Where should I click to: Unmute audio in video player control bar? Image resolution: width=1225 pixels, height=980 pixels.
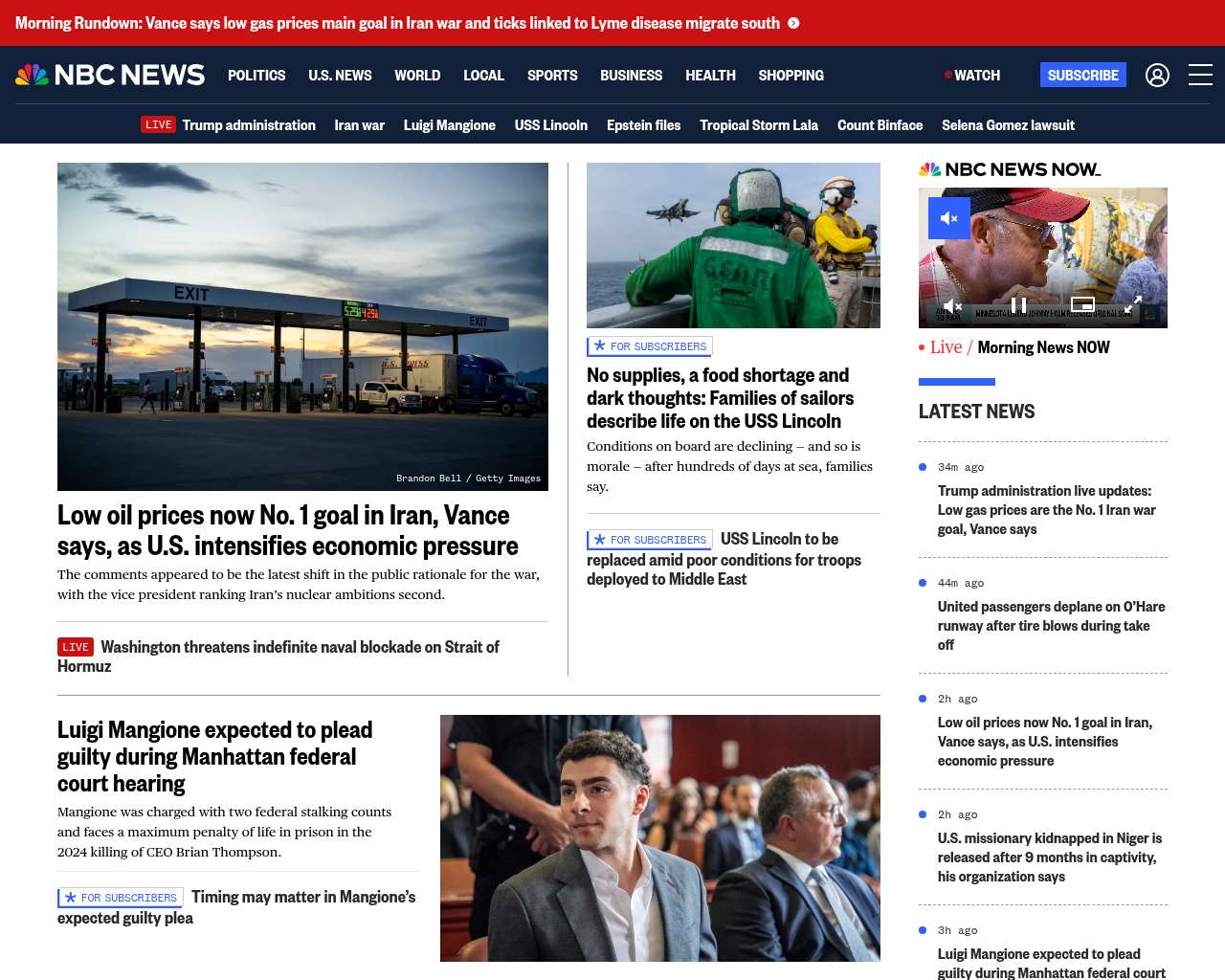point(953,305)
